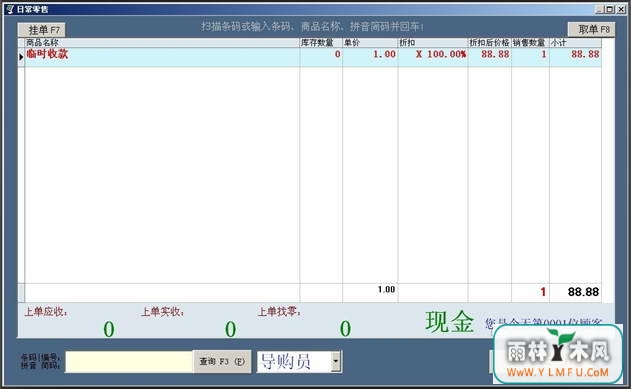
Task: Click the 库存数量 column header
Action: 321,43
